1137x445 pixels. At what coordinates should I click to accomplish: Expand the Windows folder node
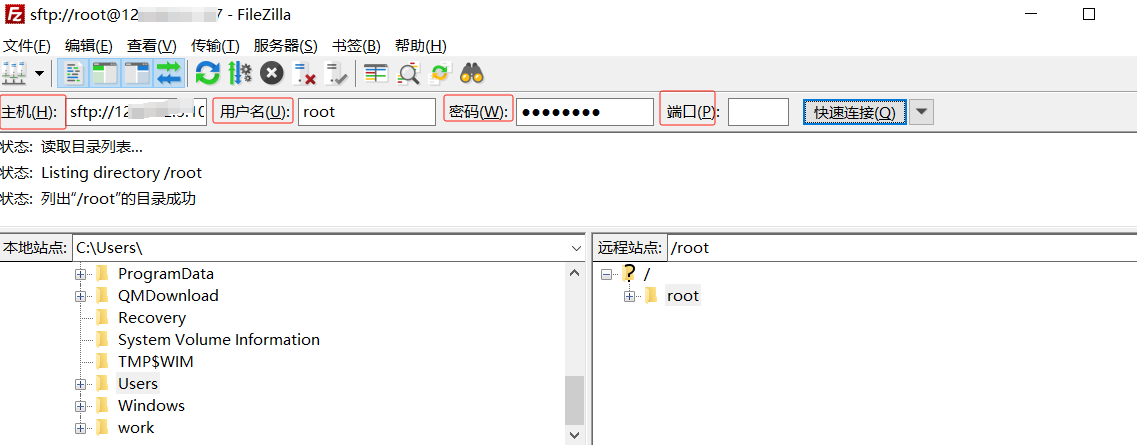click(x=80, y=406)
